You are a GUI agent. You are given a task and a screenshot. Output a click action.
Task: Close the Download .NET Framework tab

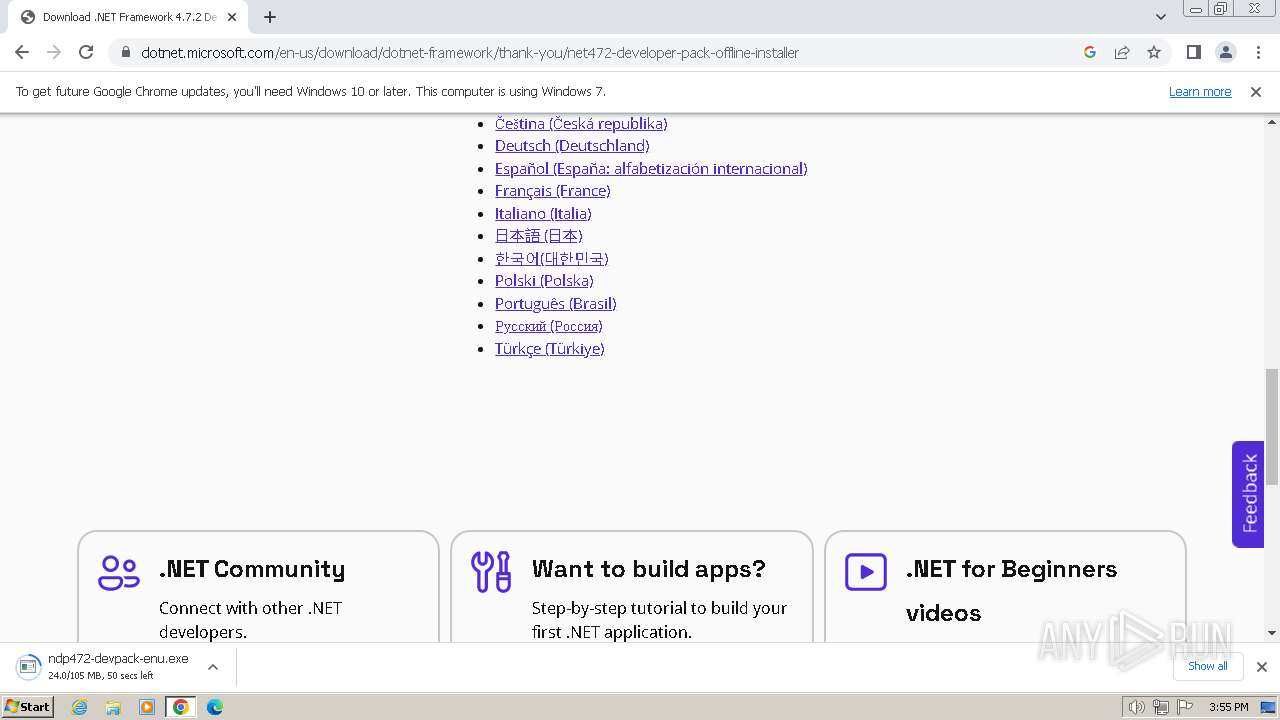click(x=232, y=17)
